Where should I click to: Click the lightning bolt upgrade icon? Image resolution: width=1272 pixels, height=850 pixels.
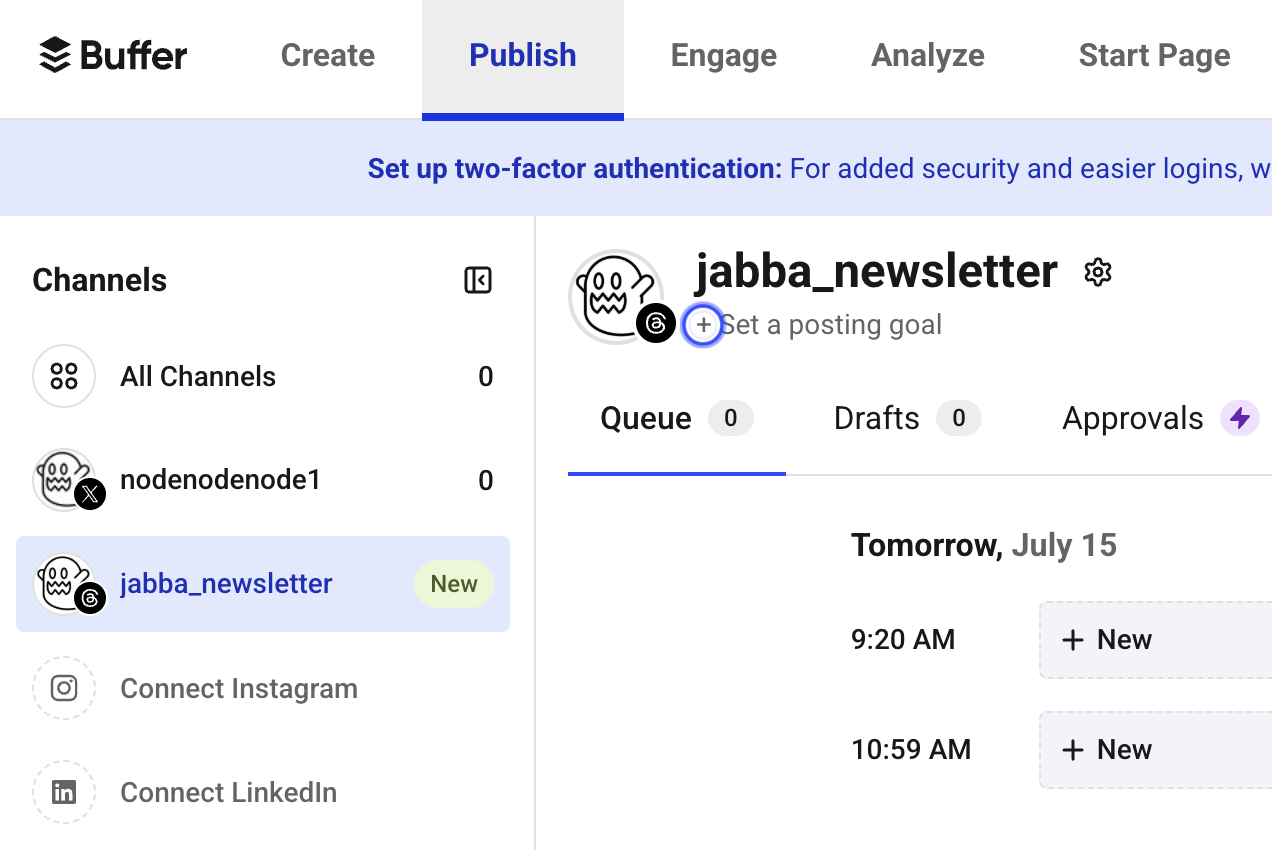pos(1240,418)
